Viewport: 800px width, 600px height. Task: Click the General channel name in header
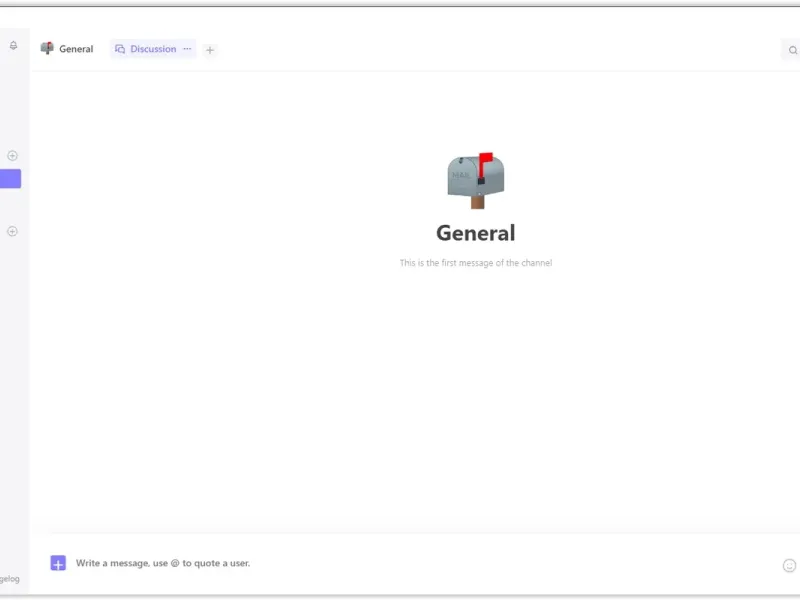(x=76, y=49)
